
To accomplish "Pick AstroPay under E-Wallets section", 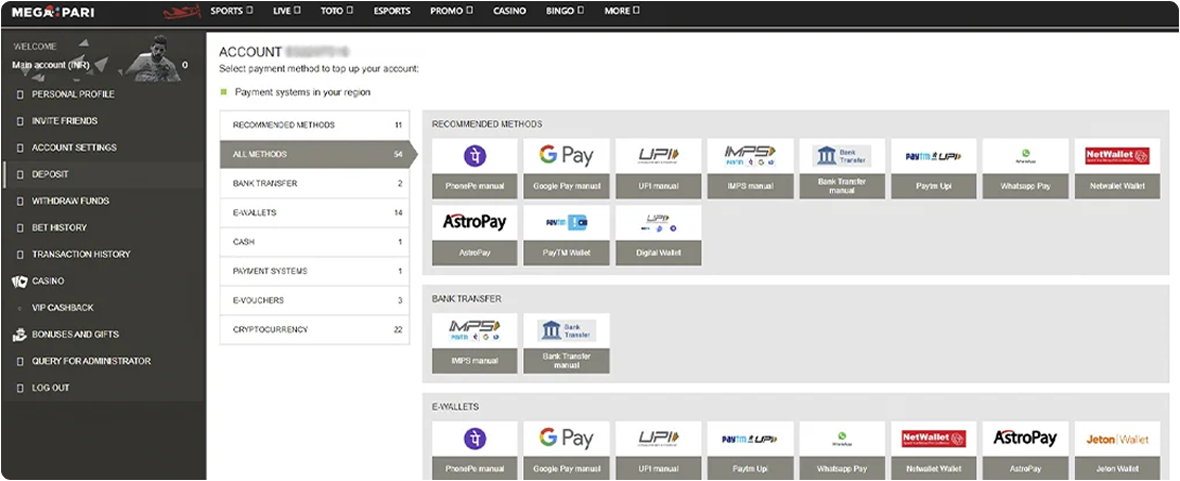I will [x=1026, y=450].
